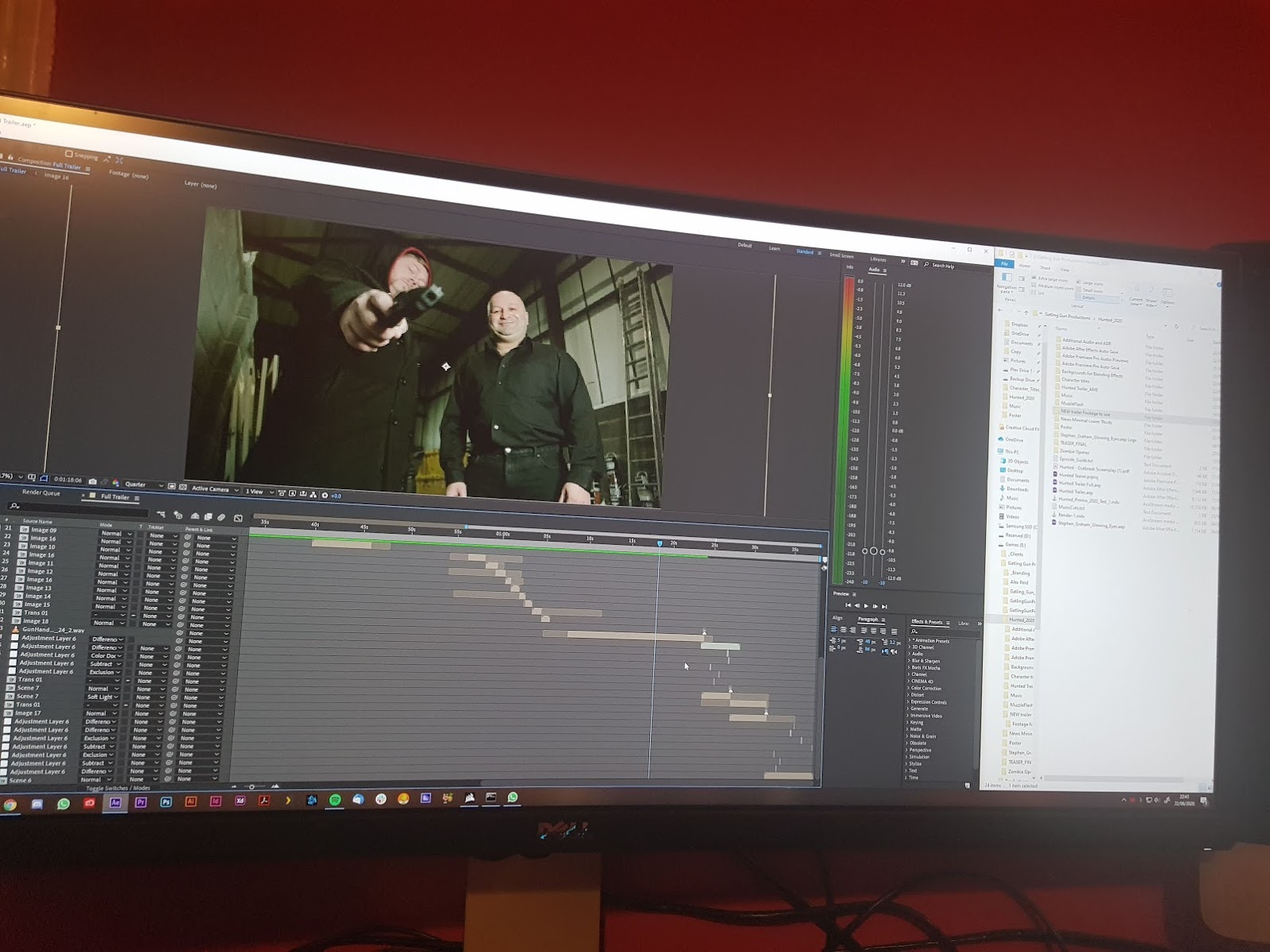The width and height of the screenshot is (1270, 952).
Task: Select the Align panel tab
Action: [837, 618]
